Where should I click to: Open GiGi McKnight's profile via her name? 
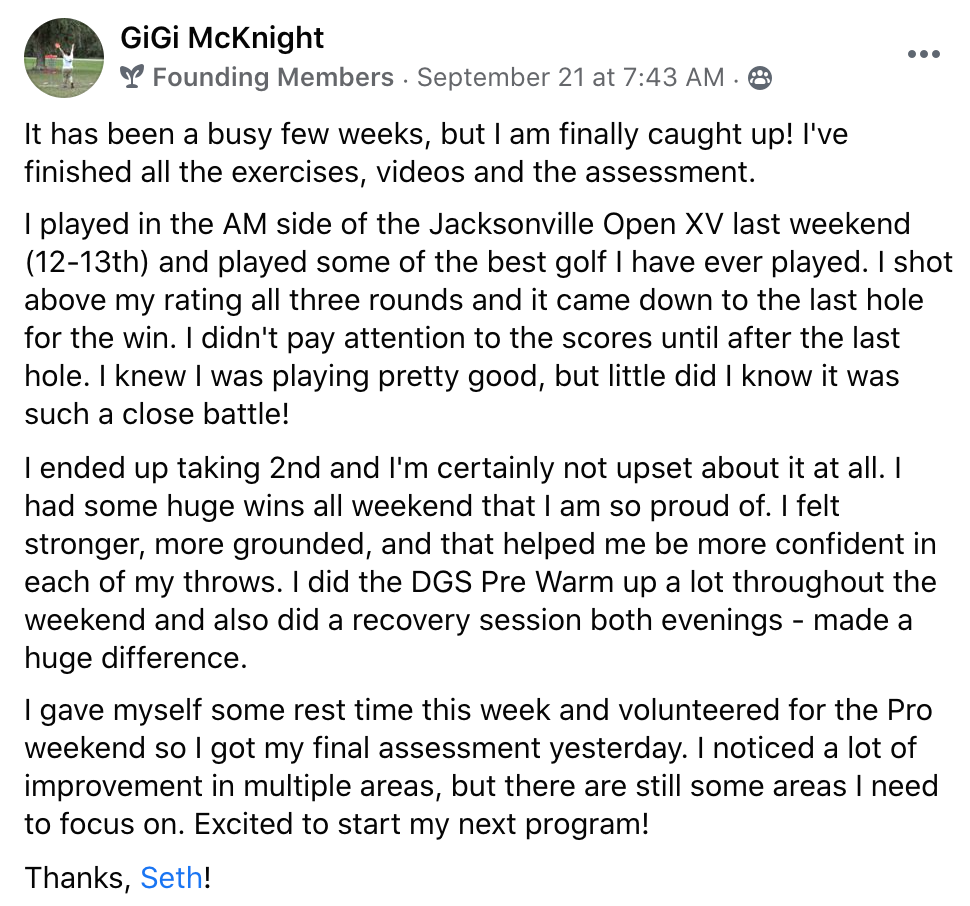222,39
